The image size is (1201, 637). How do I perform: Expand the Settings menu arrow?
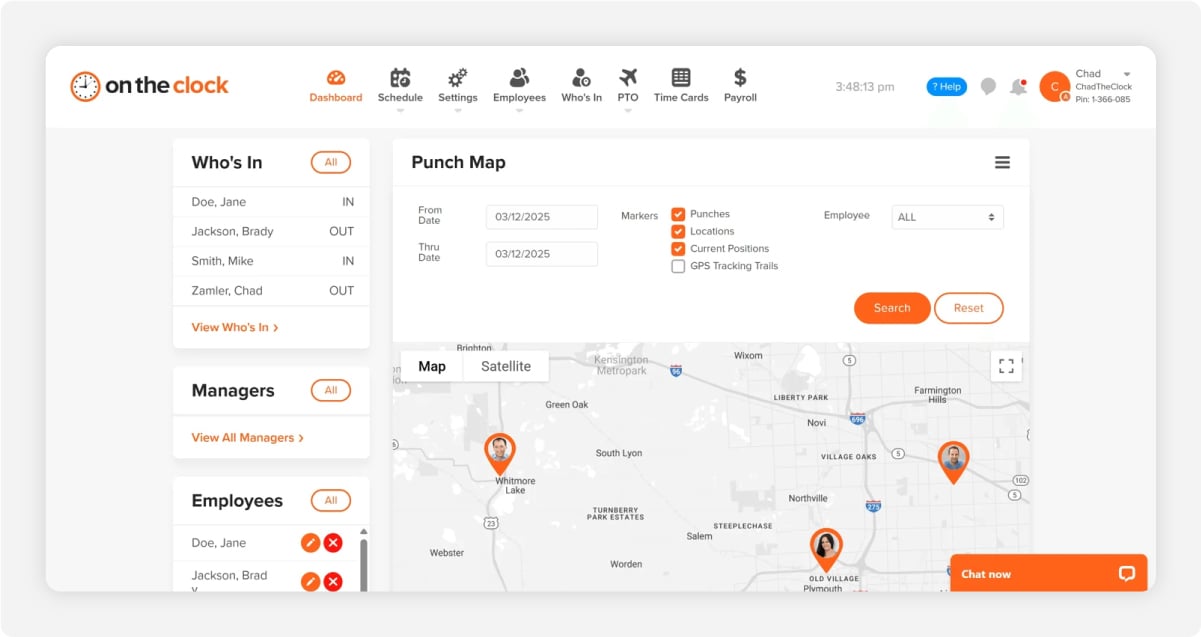coord(458,111)
